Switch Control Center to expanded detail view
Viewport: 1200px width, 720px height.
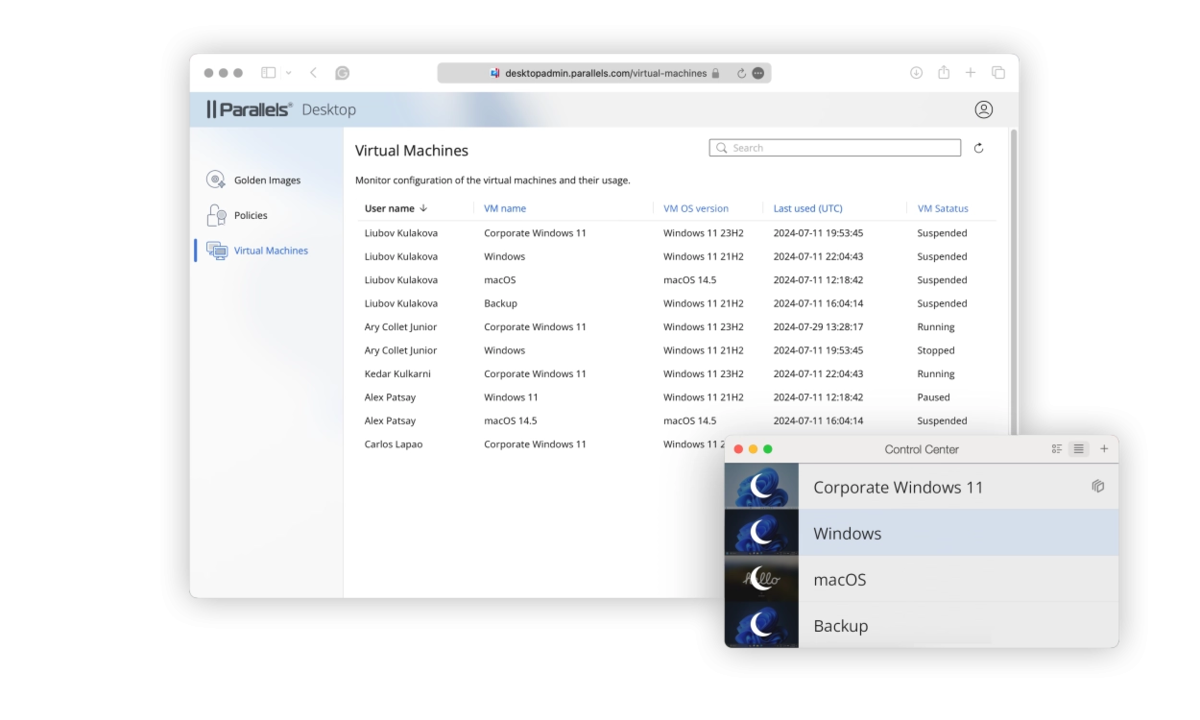pyautogui.click(x=1057, y=449)
